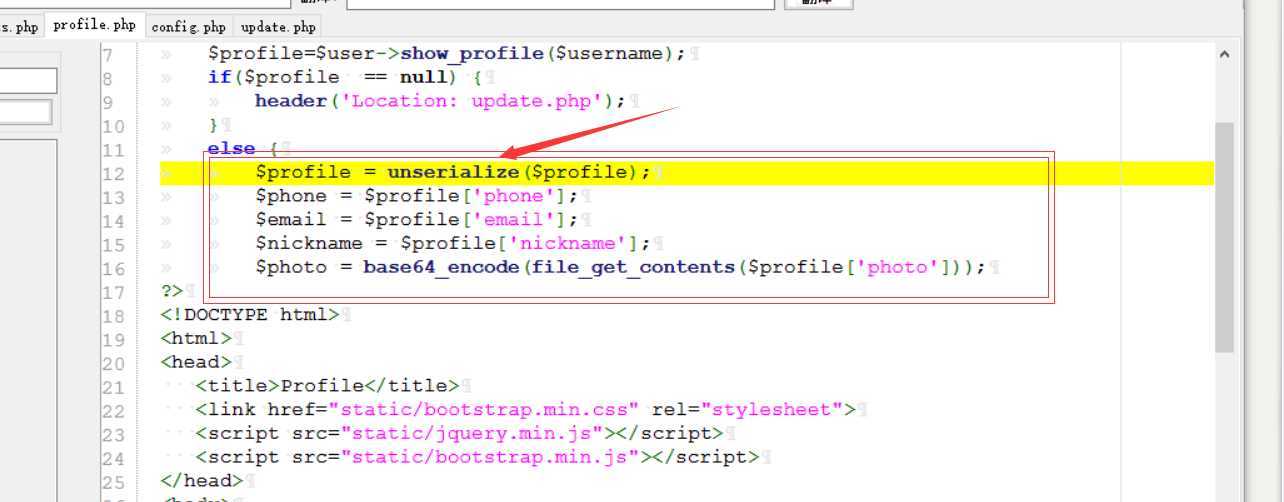
Task: Click the jquery.min.js script line
Action: click(x=459, y=434)
